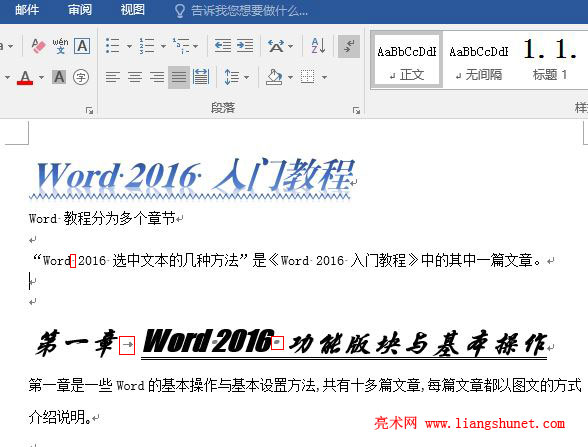Open the Asian Layout tool
This screenshot has height=447, width=588.
tap(276, 46)
